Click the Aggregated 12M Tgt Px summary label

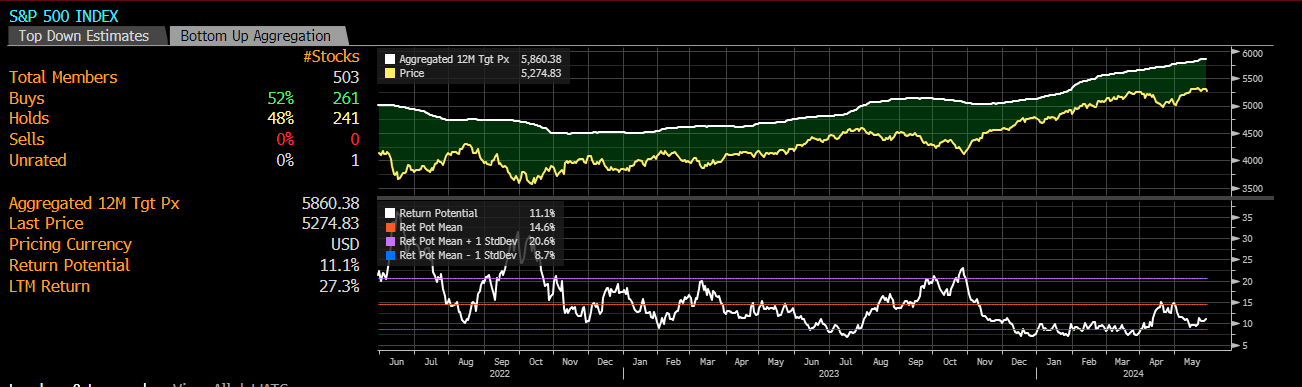click(x=94, y=203)
